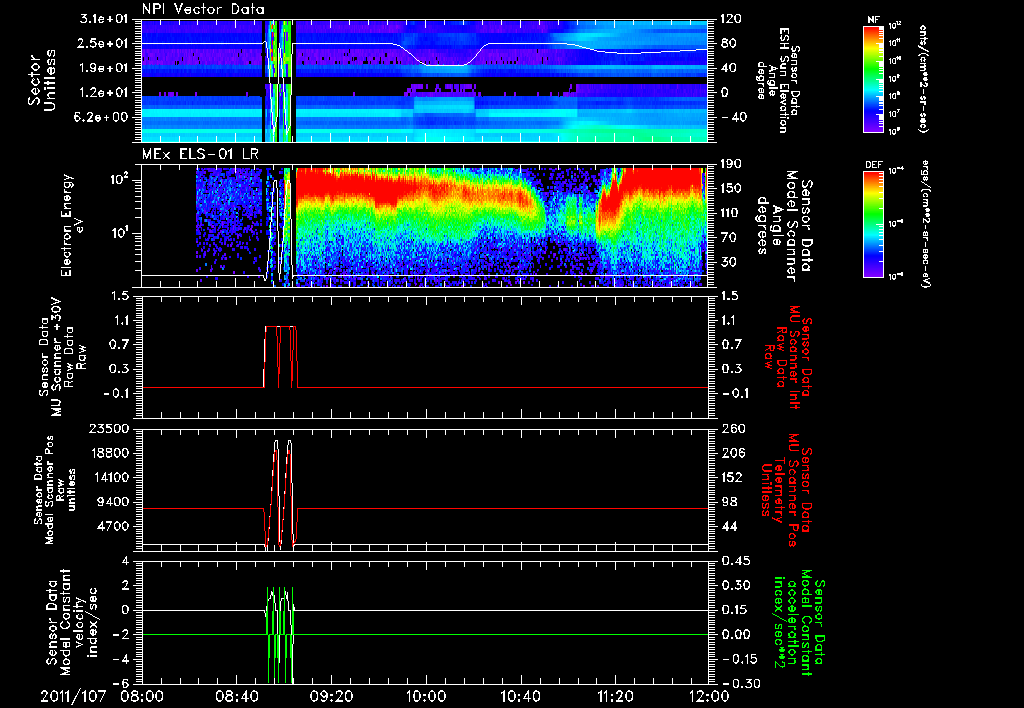
Task: Click the 11:20 time axis label
Action: (x=615, y=696)
